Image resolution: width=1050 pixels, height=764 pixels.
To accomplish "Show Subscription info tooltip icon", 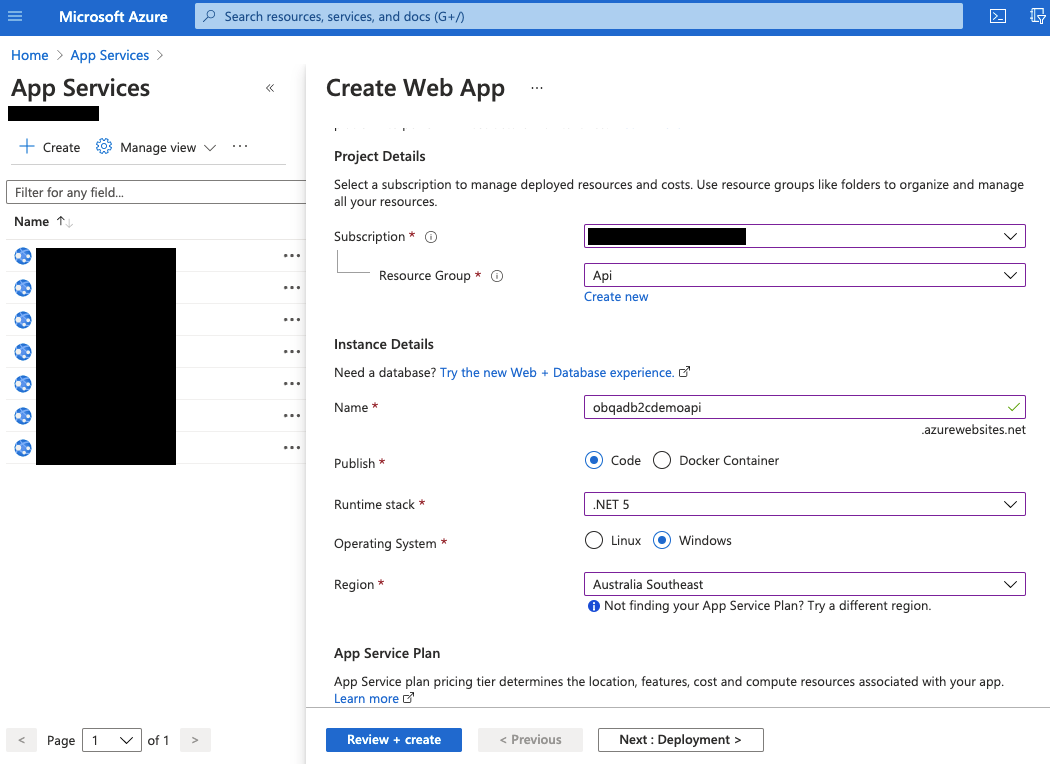I will tap(431, 237).
